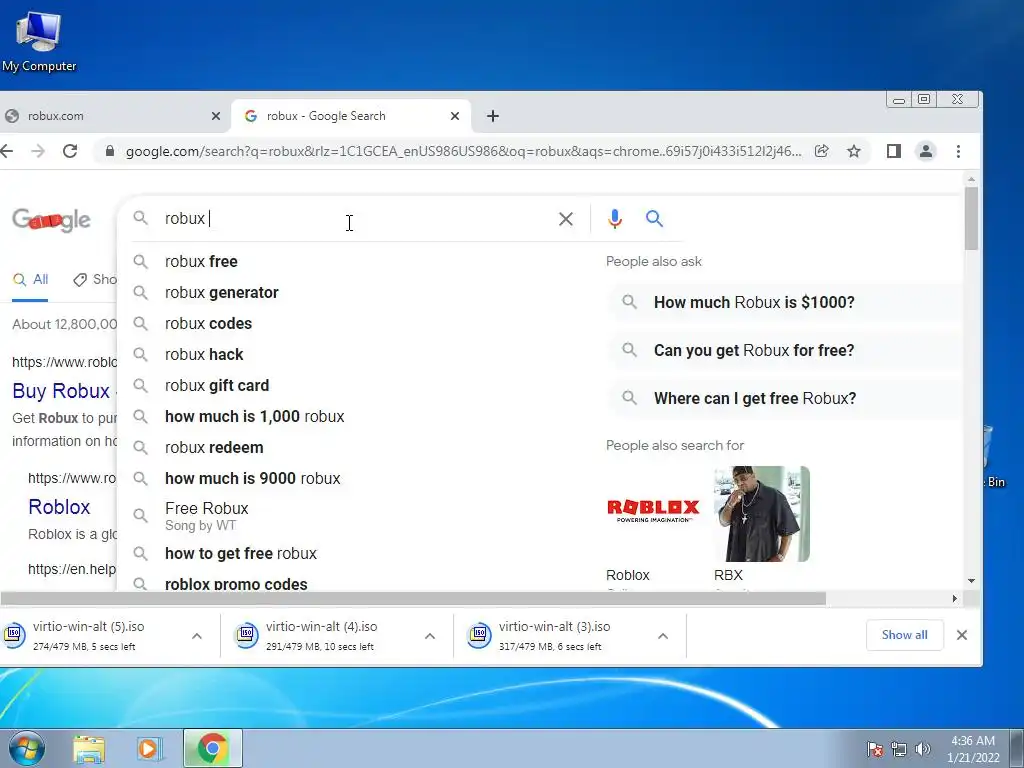Screen dimensions: 1024x768
Task: Open Can you get Robux for free?
Action: [784, 351]
